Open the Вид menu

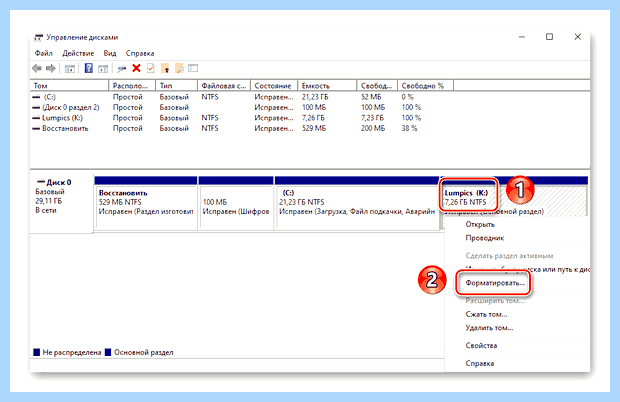[x=110, y=53]
